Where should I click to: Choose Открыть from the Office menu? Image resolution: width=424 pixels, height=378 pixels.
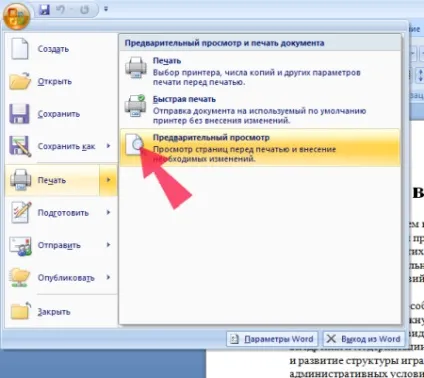[x=61, y=81]
